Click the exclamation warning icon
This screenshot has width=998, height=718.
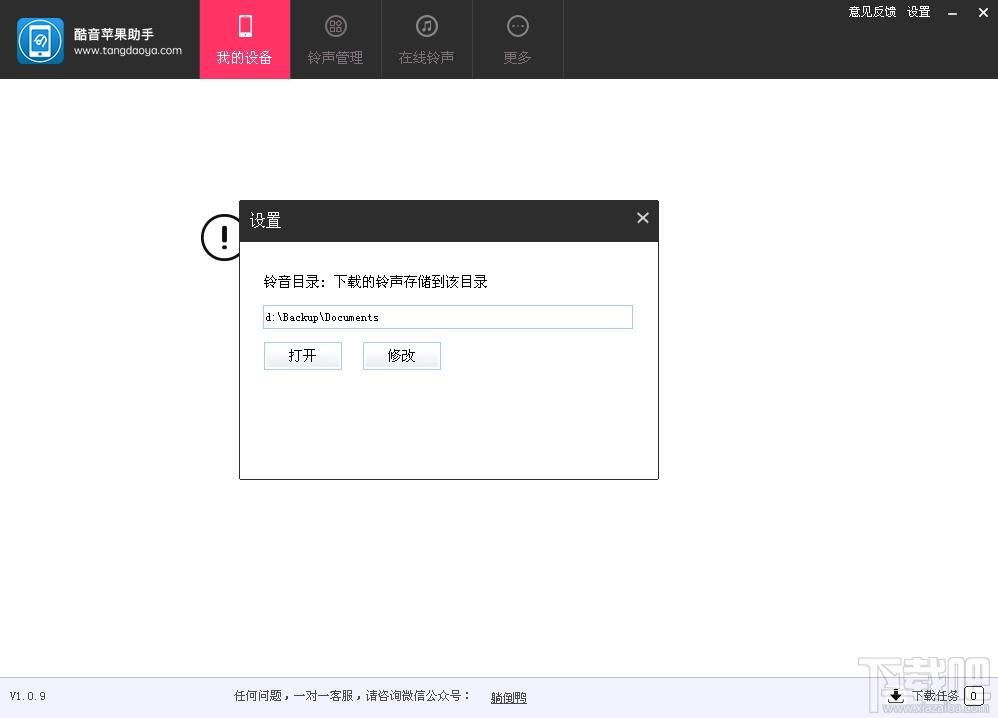tap(220, 237)
